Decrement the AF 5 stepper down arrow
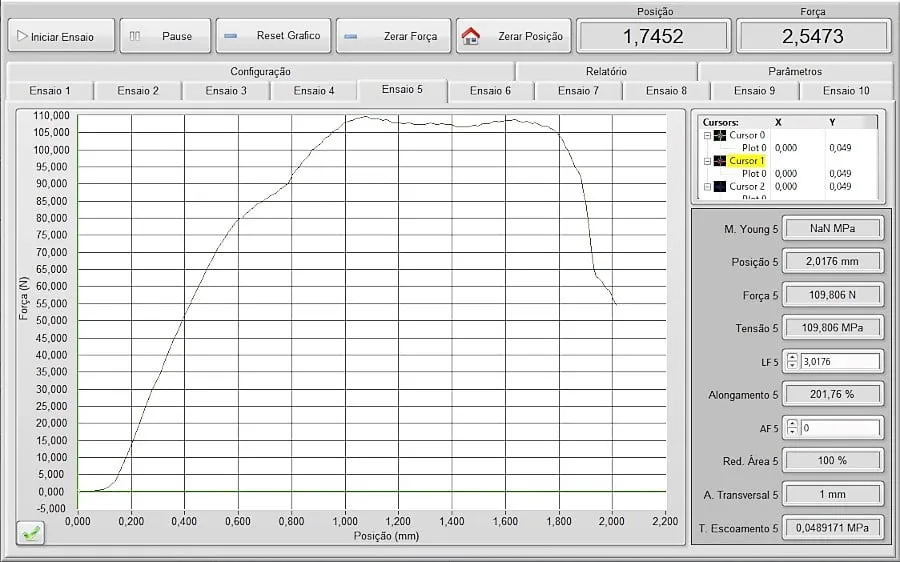The image size is (900, 562). click(793, 432)
